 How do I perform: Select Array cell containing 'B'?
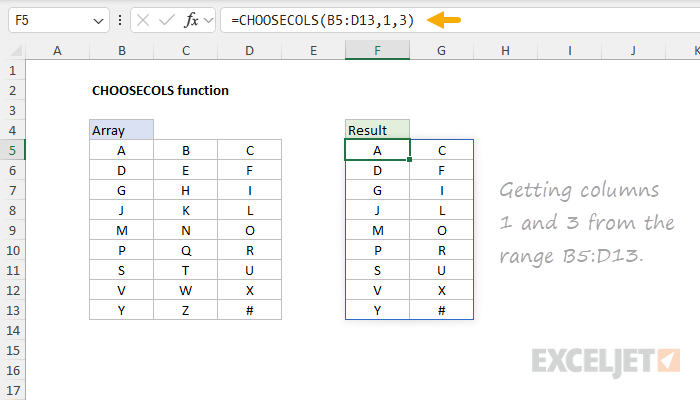tap(186, 150)
